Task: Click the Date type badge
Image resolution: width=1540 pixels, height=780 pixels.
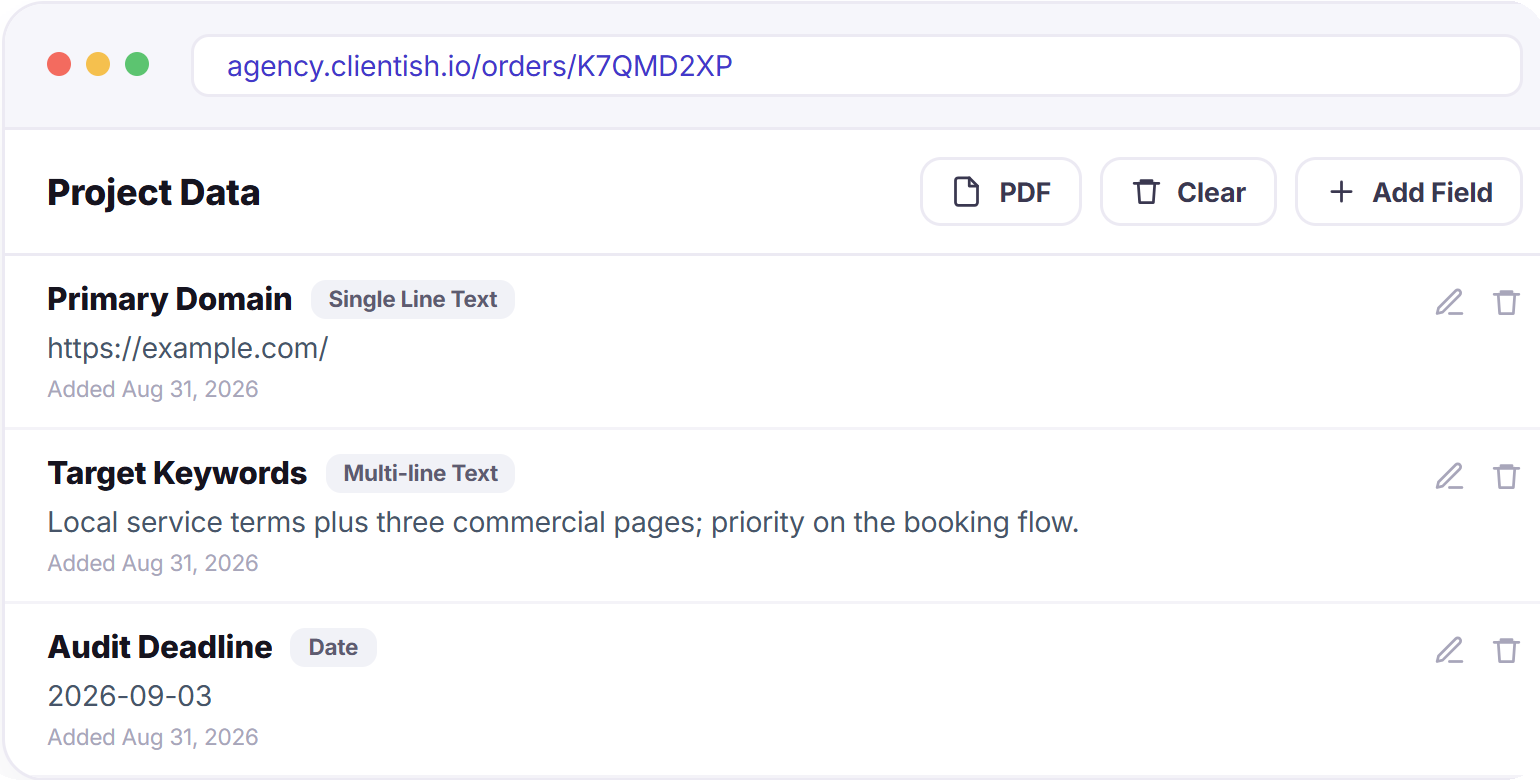Action: pos(333,648)
